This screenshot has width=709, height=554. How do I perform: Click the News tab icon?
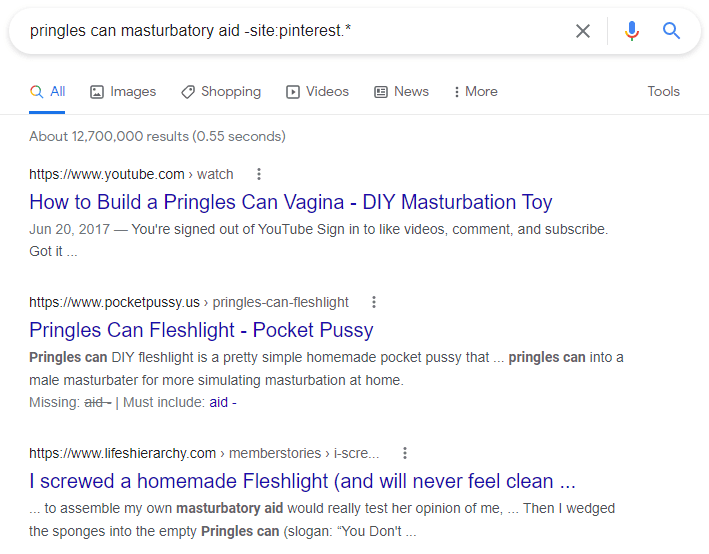coord(381,92)
